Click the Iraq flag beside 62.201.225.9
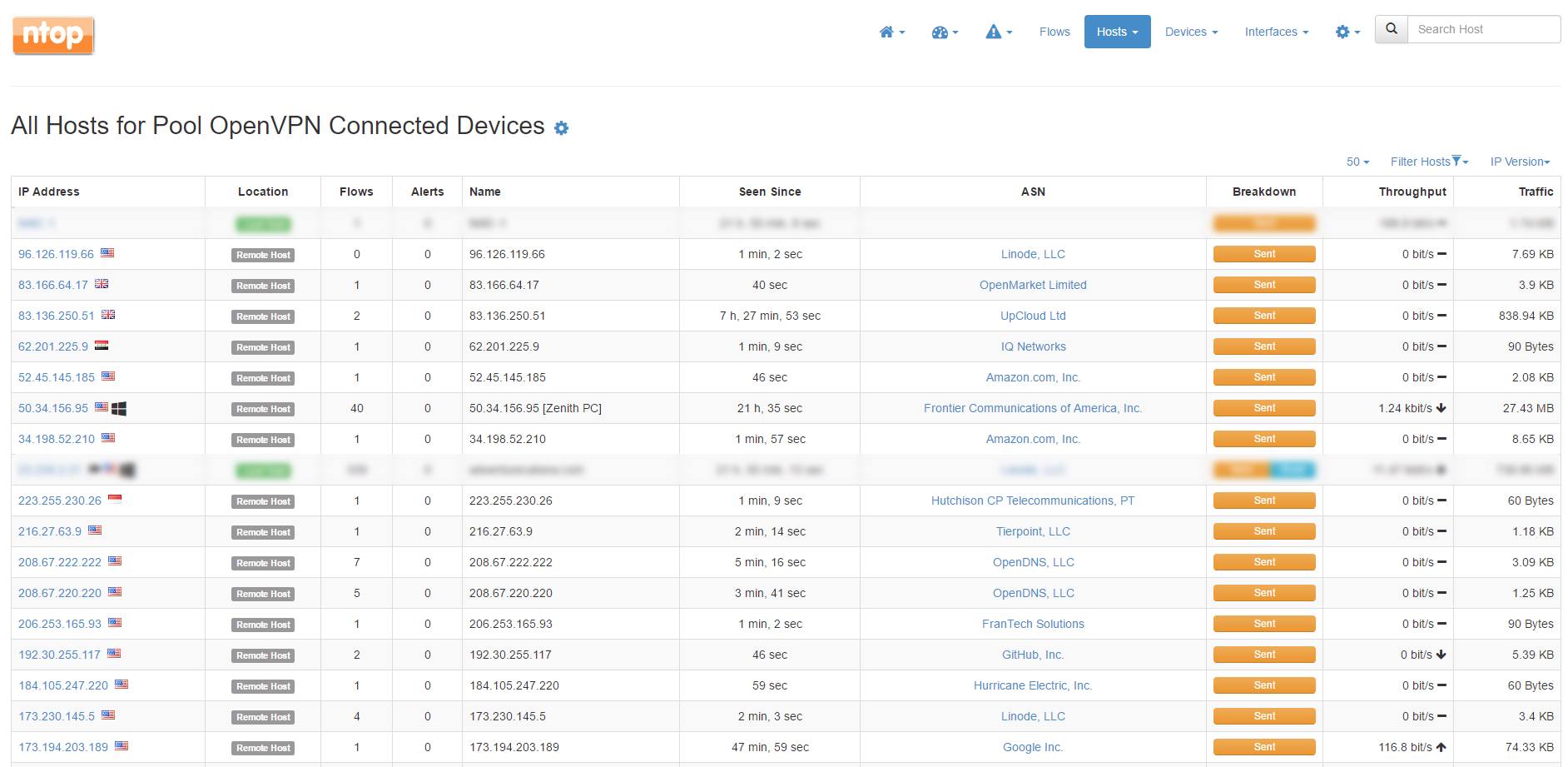The width and height of the screenshot is (1568, 767). 101,346
